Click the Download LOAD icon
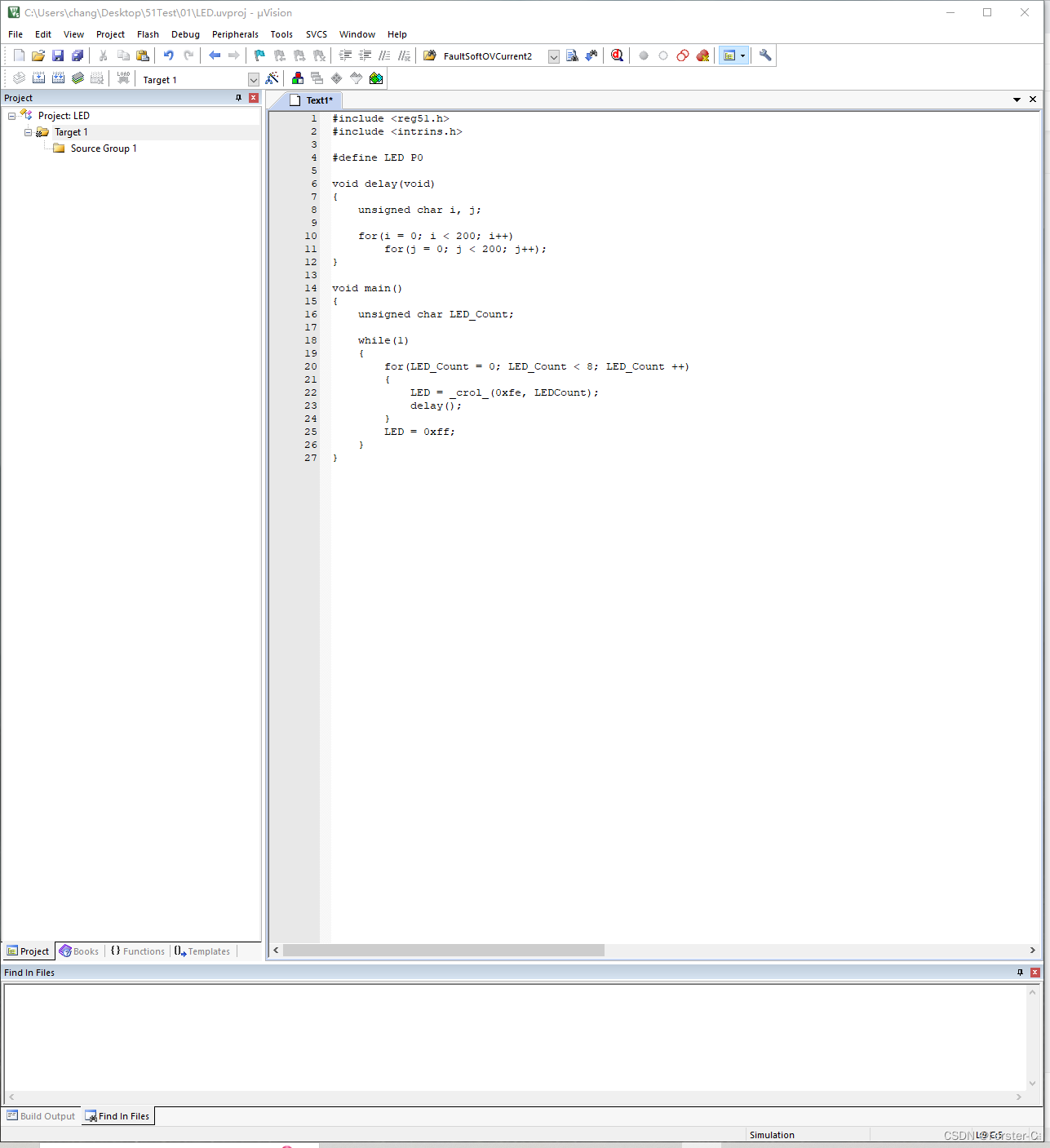 pyautogui.click(x=123, y=78)
